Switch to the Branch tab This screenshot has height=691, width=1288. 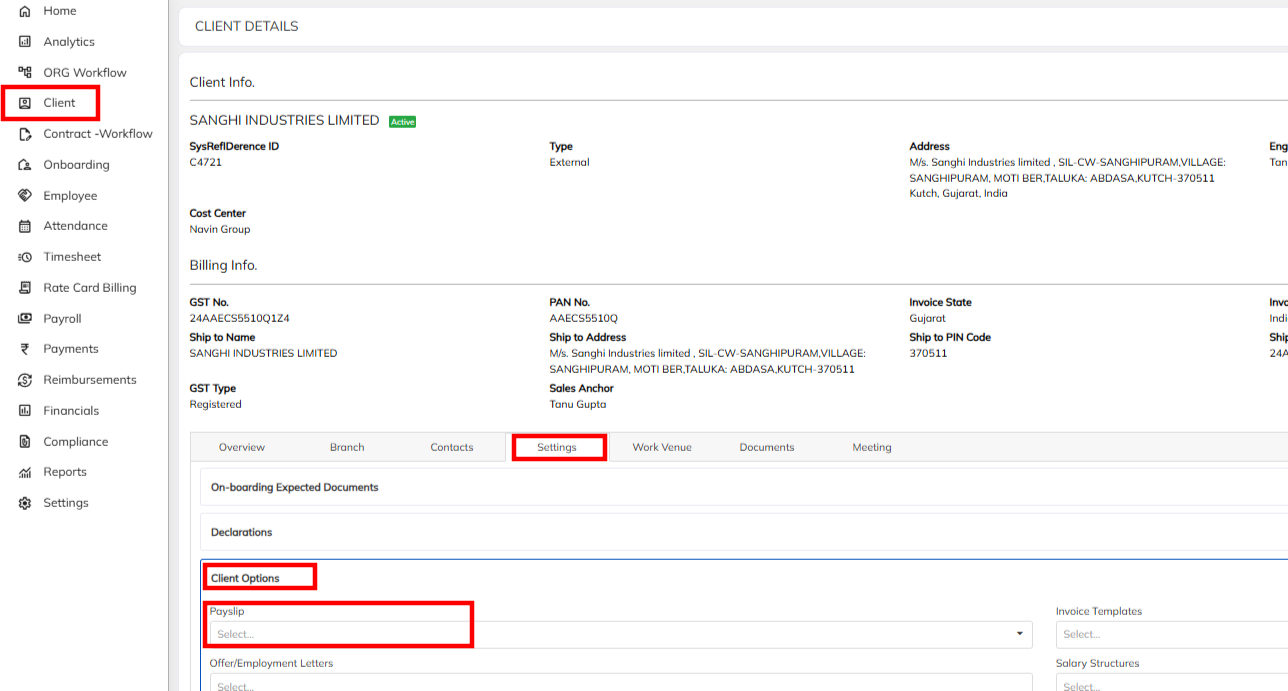[x=347, y=447]
